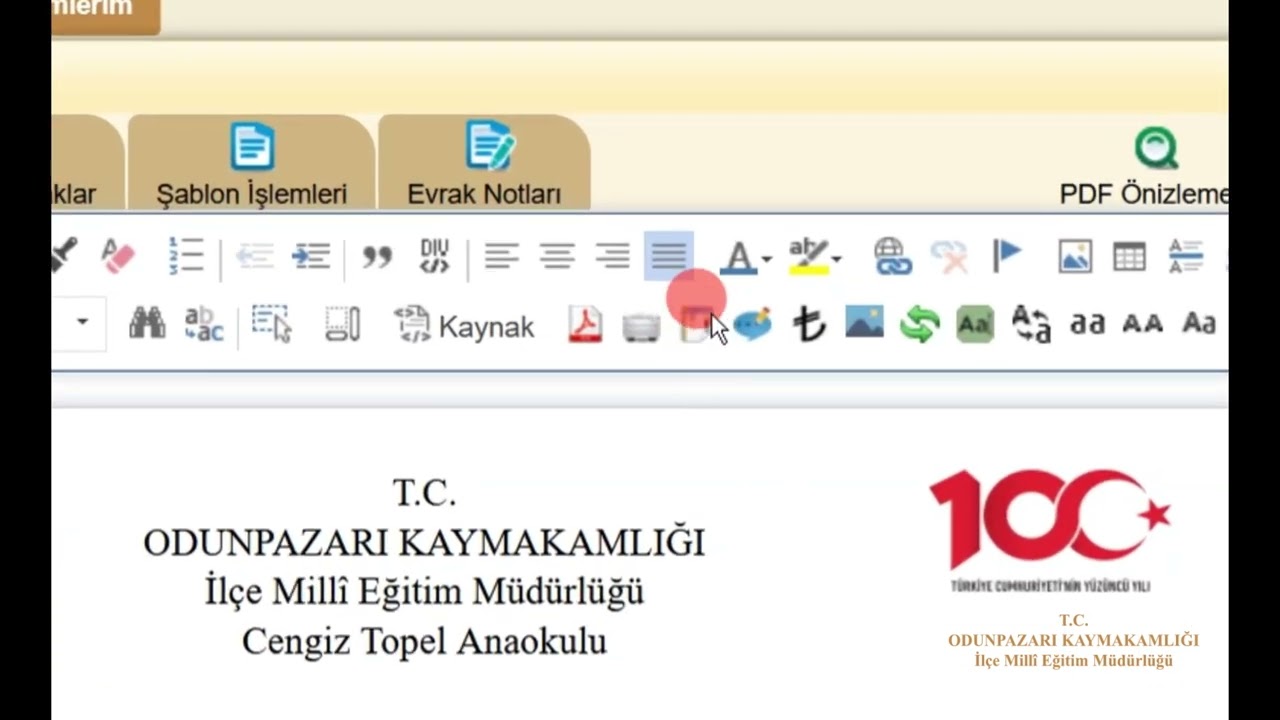Click the PDF Önizleme button
This screenshot has height=720, width=1280.
click(x=1144, y=167)
